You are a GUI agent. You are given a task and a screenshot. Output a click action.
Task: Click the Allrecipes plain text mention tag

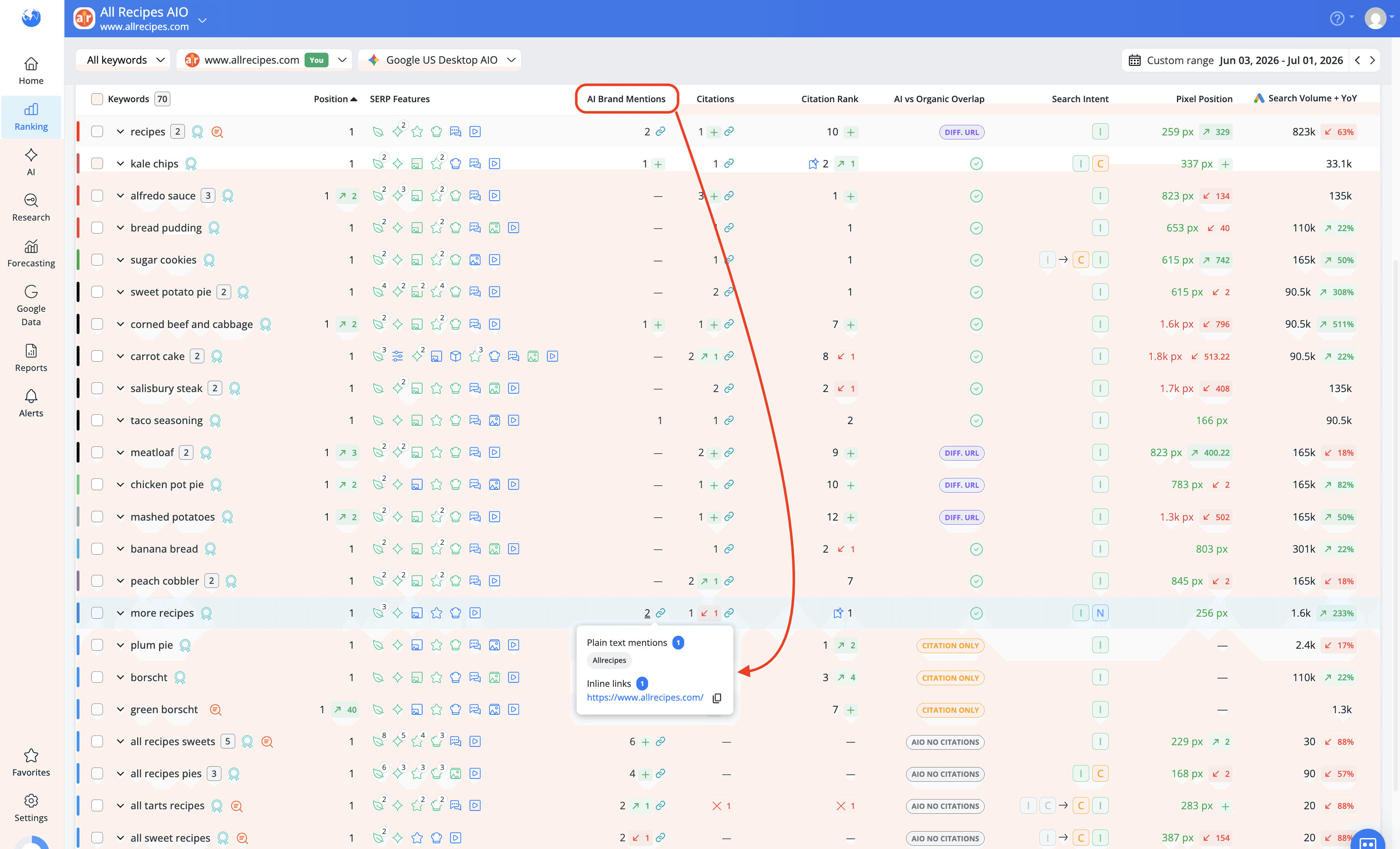point(609,660)
